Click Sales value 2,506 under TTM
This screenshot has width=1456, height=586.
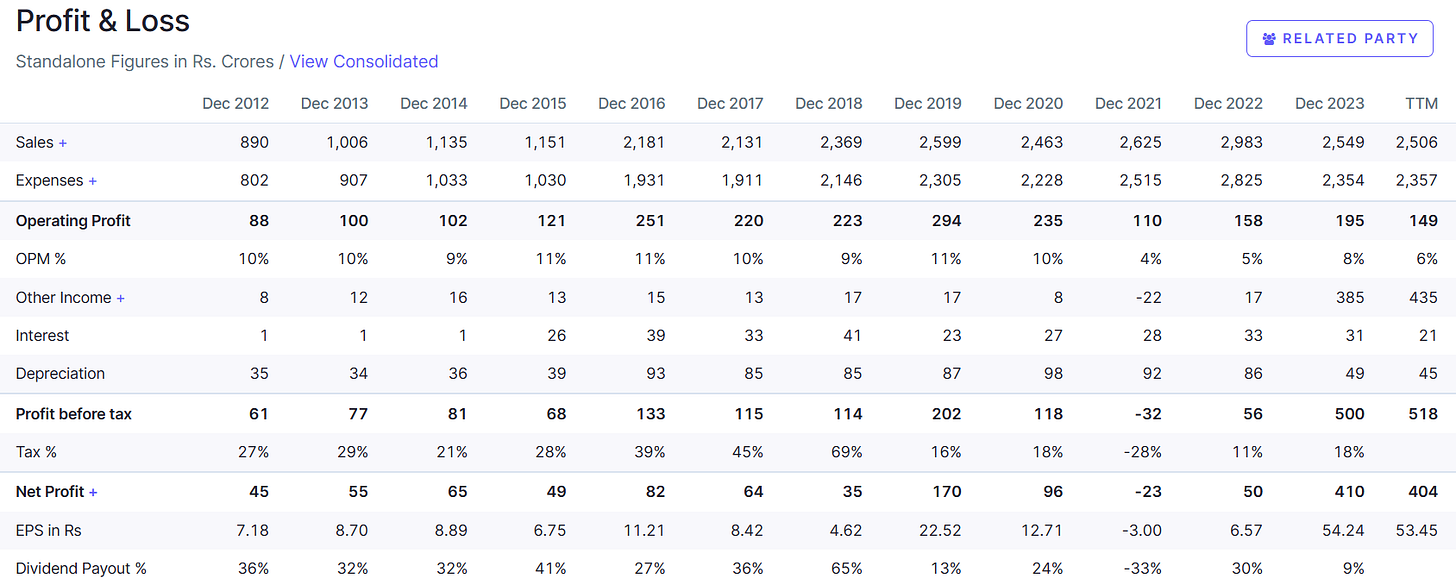tap(1417, 143)
